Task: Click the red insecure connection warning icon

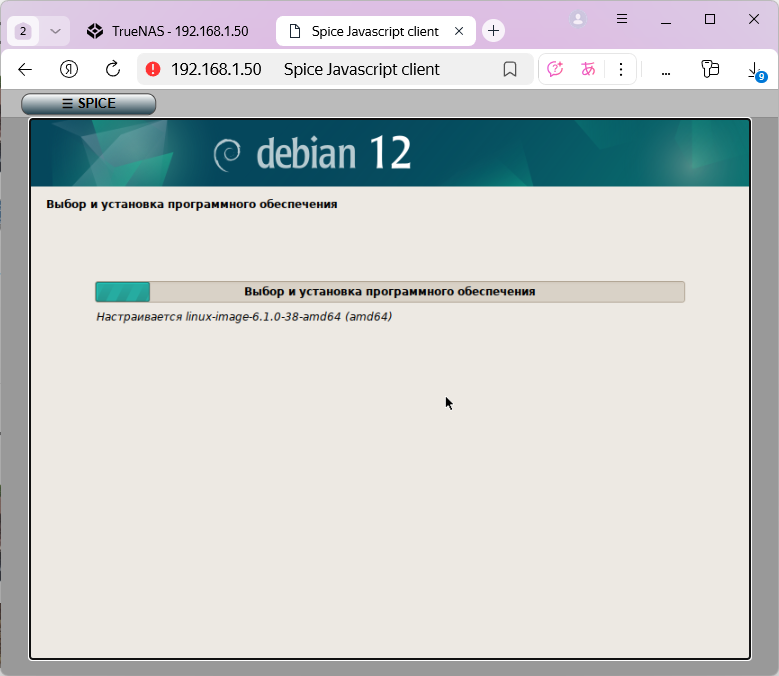Action: pyautogui.click(x=153, y=69)
